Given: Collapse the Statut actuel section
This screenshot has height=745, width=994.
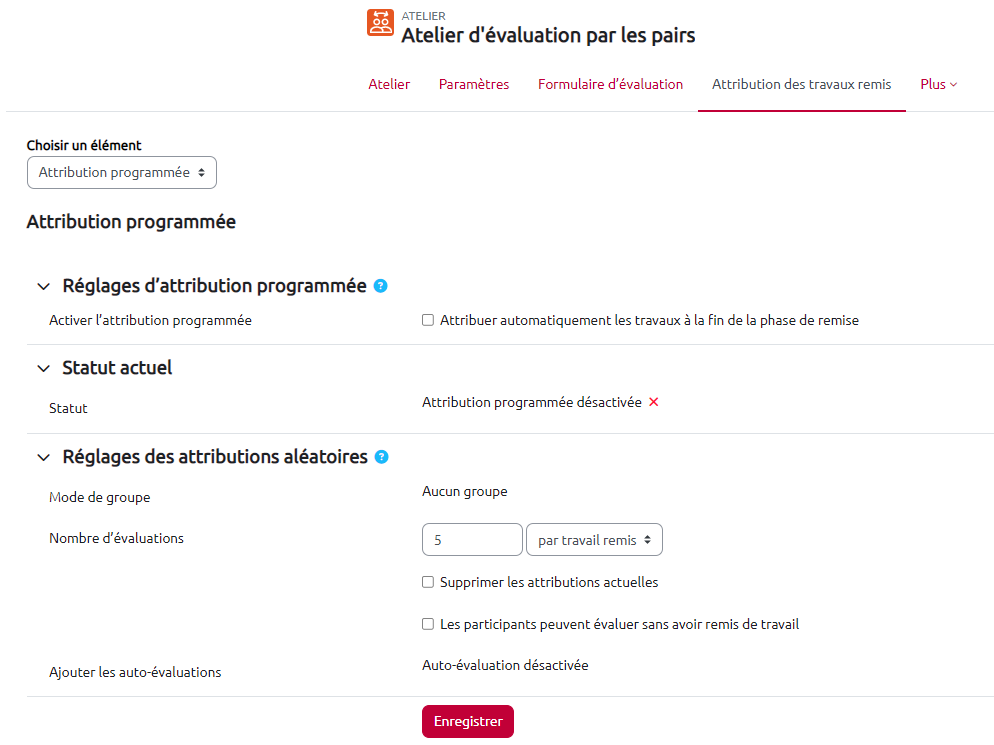Looking at the screenshot, I should coord(43,368).
